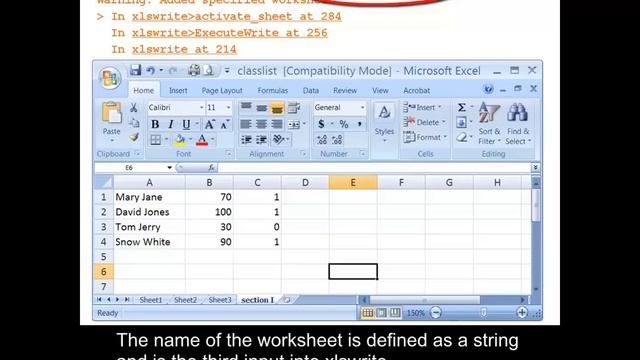Screen dimensions: 640x360
Task: Switch to the Sheet1 worksheet tab
Action: 151,300
